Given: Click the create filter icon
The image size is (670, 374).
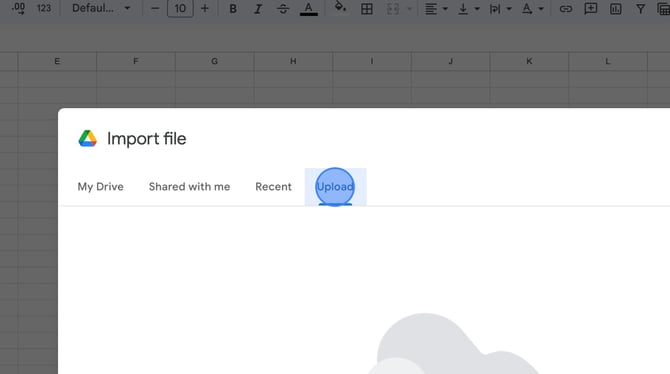Looking at the screenshot, I should (640, 9).
